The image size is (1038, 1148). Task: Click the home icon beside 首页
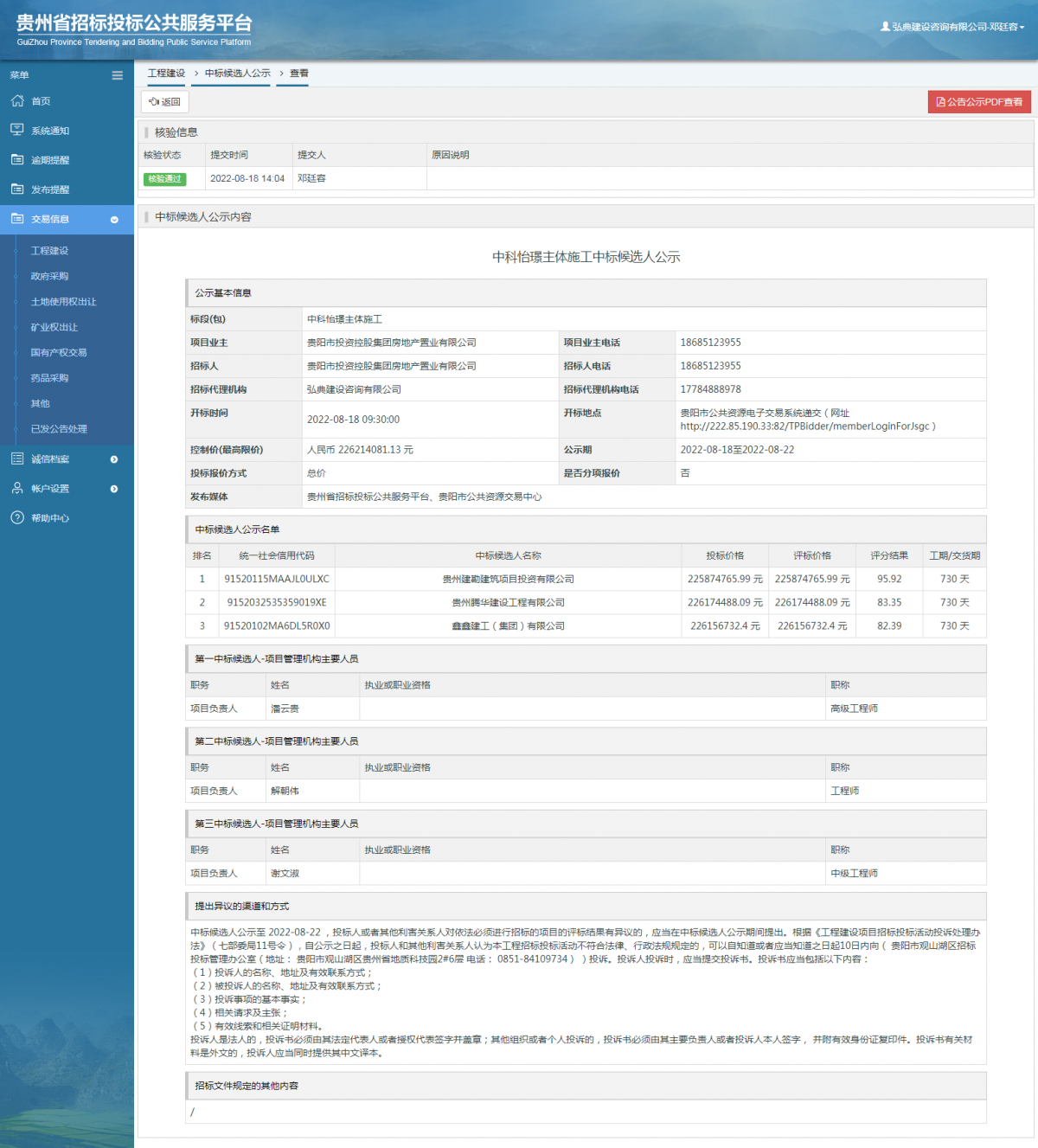click(x=17, y=100)
